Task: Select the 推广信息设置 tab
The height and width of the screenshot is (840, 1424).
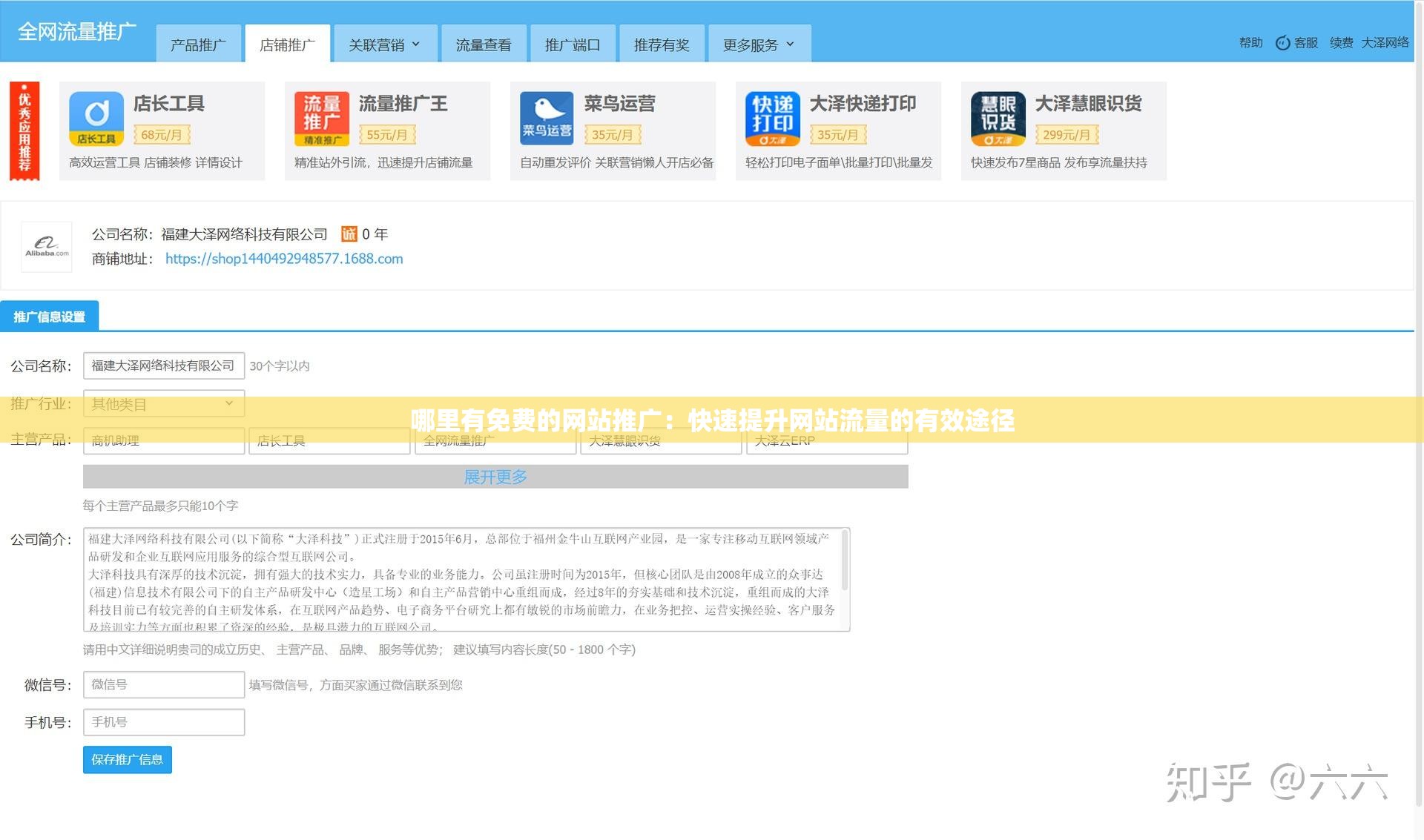Action: point(50,317)
